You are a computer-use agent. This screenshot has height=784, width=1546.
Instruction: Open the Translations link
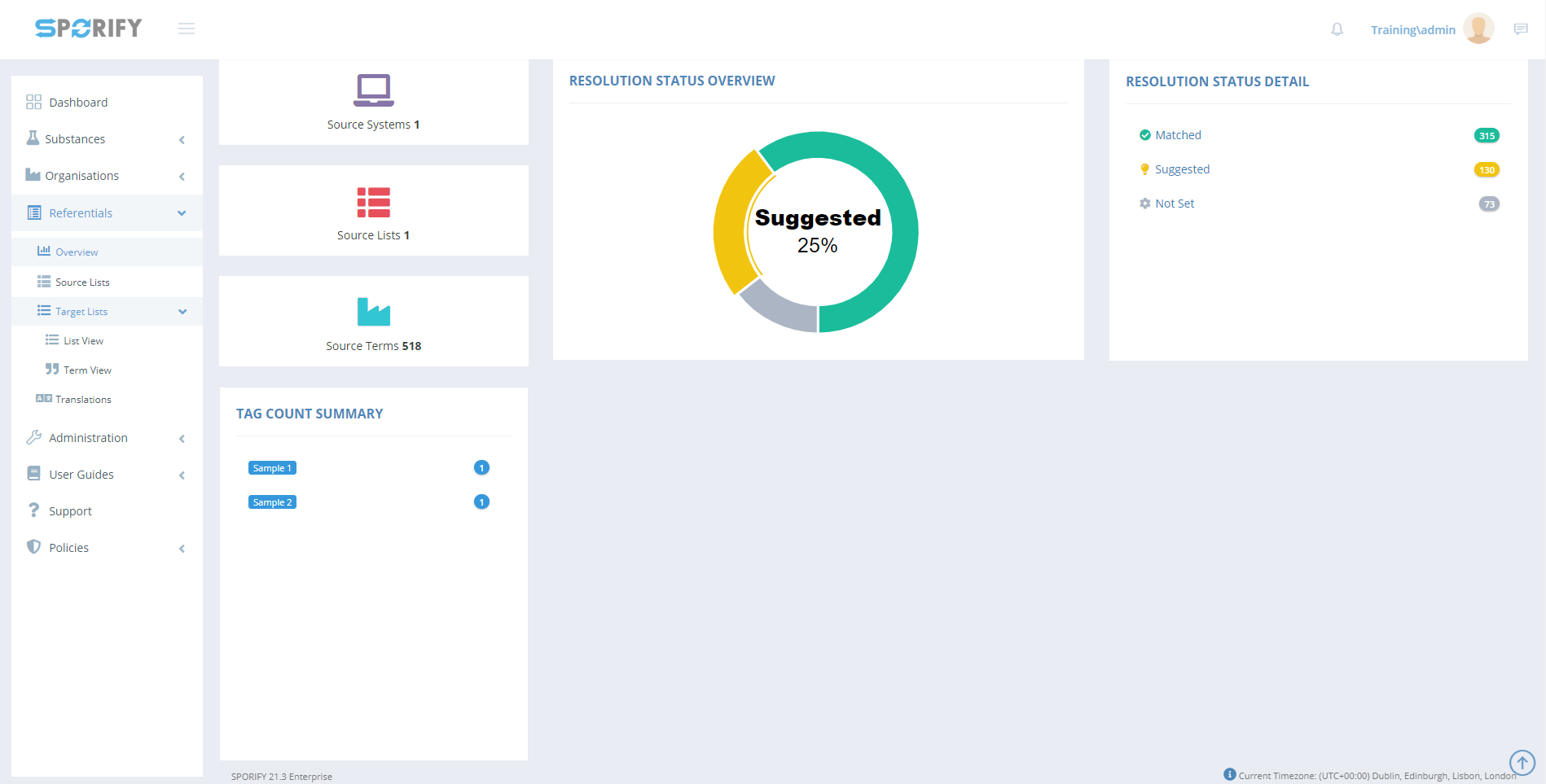click(x=83, y=400)
